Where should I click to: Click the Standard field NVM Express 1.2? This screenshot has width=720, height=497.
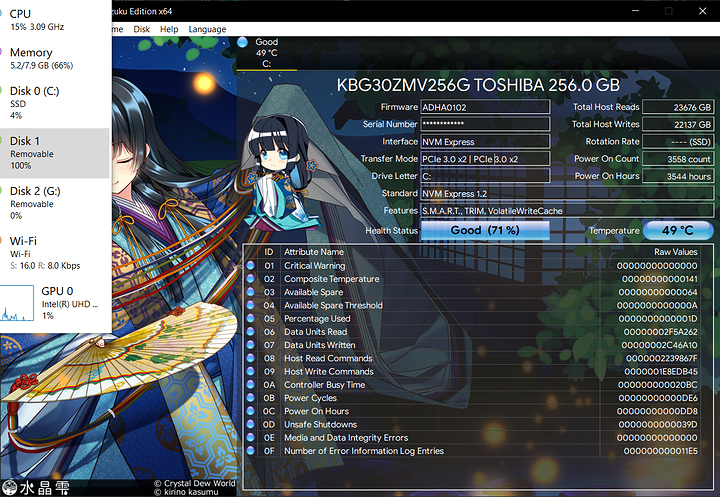coord(567,193)
